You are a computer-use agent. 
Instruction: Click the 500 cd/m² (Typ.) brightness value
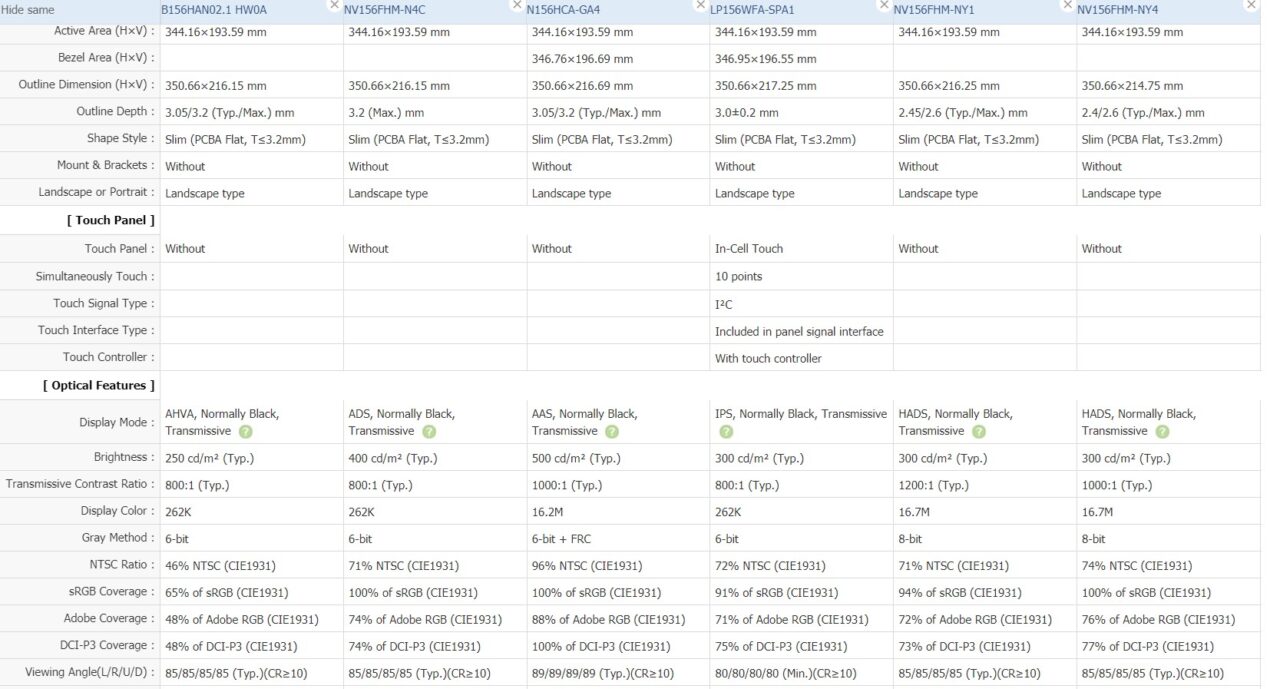tap(576, 458)
